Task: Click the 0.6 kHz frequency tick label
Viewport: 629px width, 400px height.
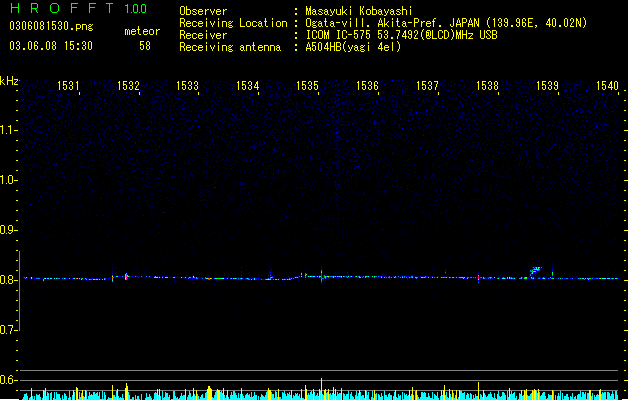Action: 8,380
